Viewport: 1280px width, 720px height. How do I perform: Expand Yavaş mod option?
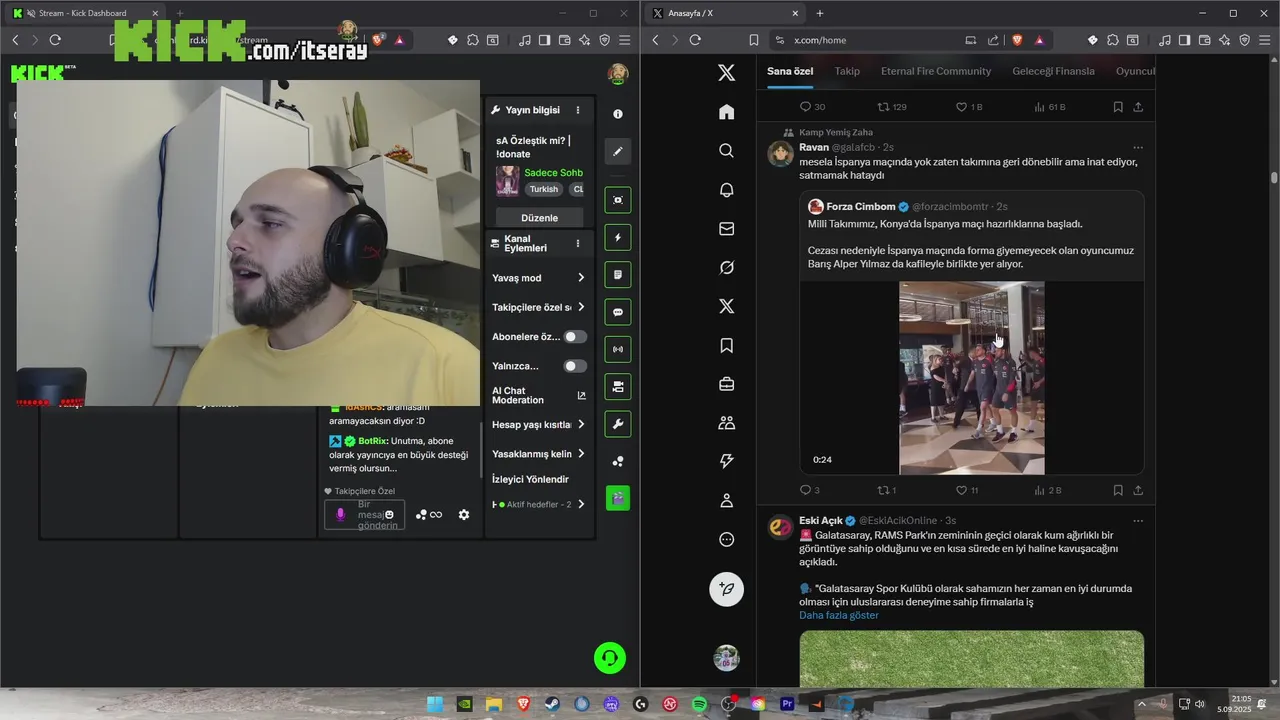(539, 278)
